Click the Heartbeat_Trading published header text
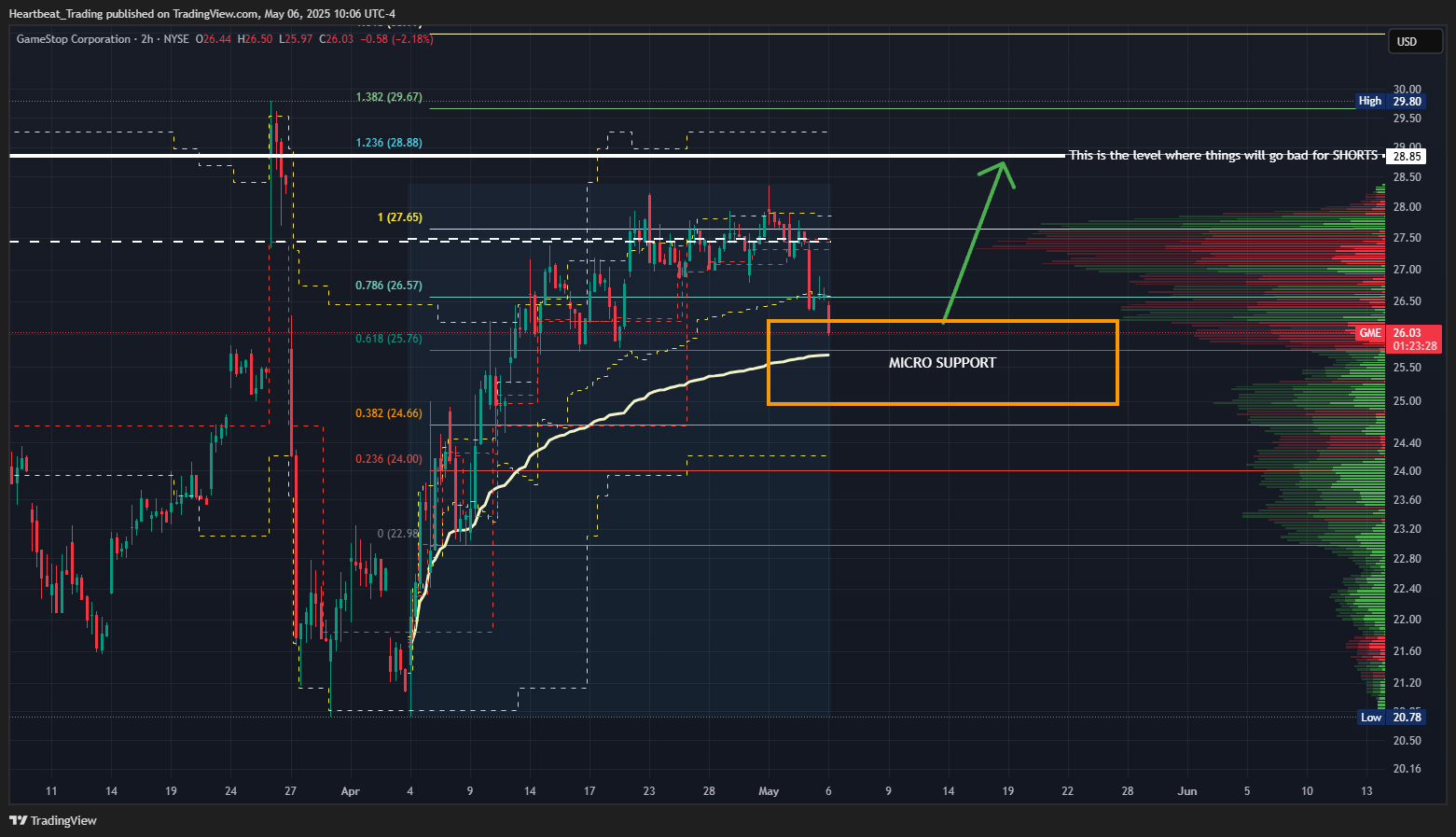Screen dimensions: 1456x837 [x=201, y=13]
